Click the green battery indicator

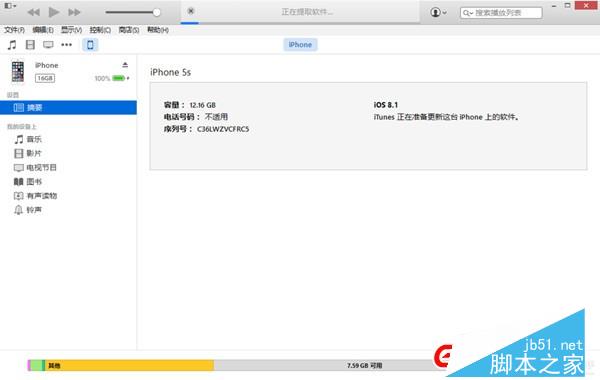(x=119, y=78)
